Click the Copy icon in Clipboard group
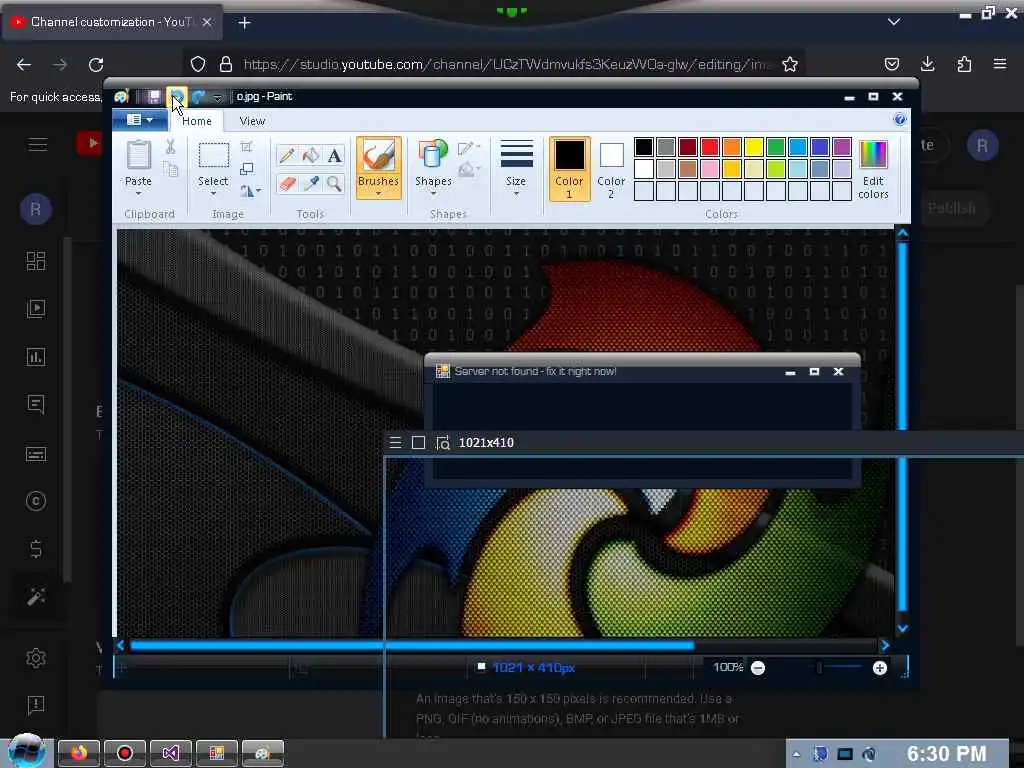 170,170
